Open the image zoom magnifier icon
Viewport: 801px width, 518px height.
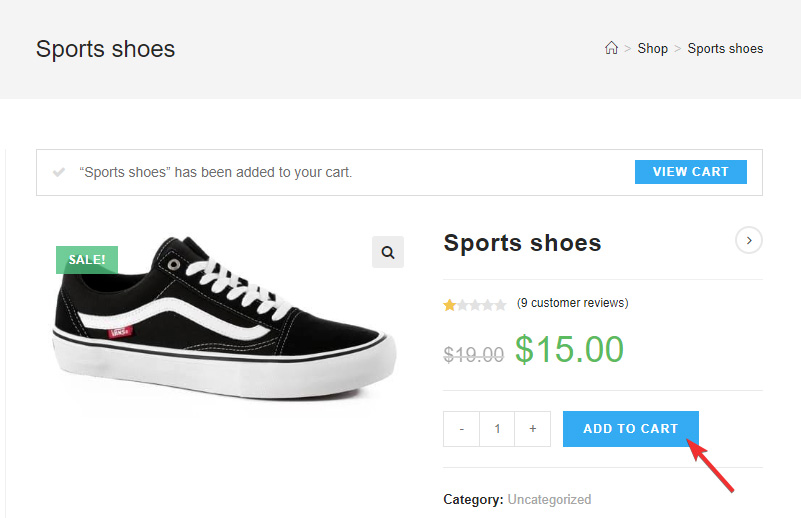point(388,252)
